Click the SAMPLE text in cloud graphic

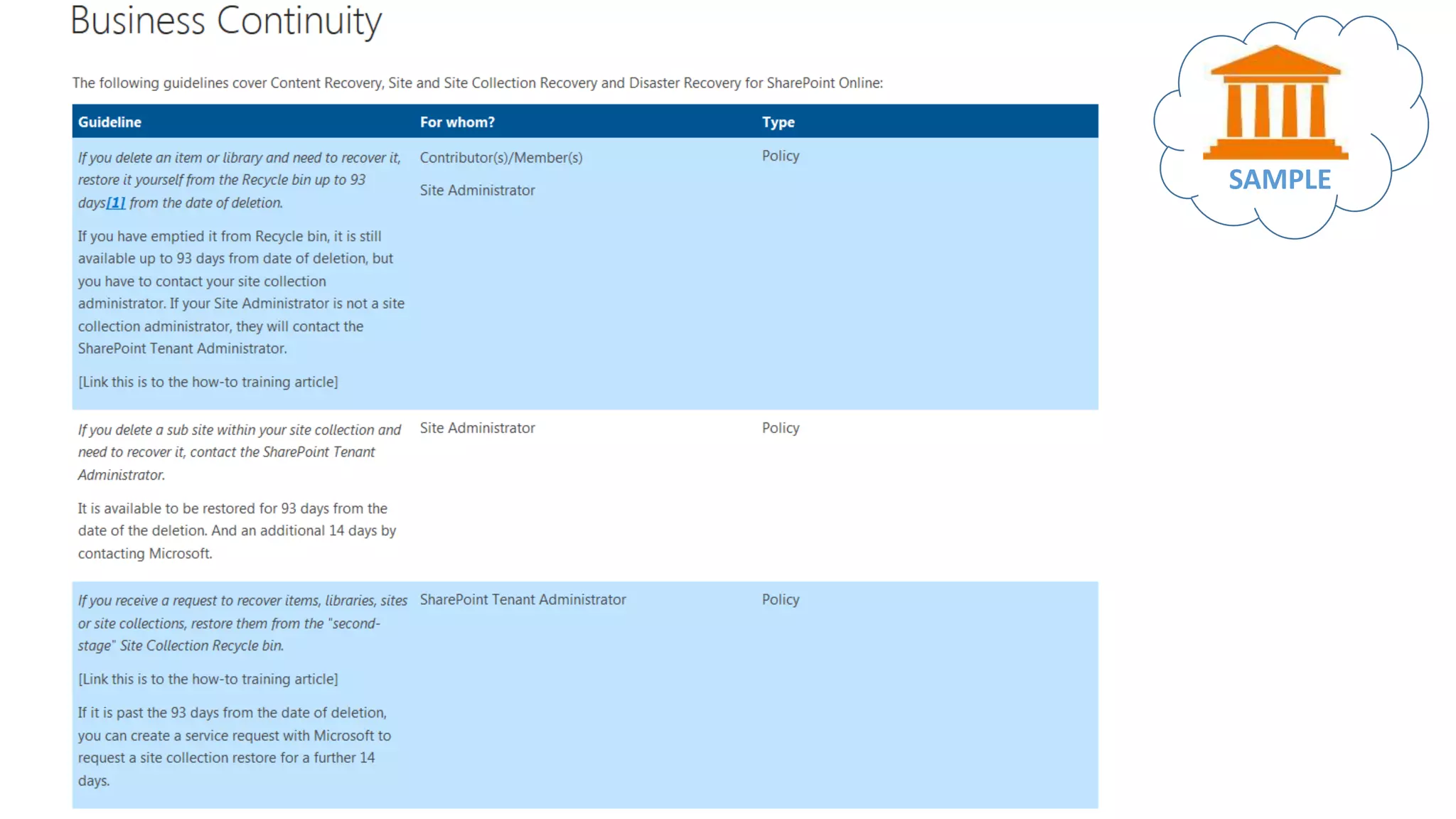[1279, 179]
